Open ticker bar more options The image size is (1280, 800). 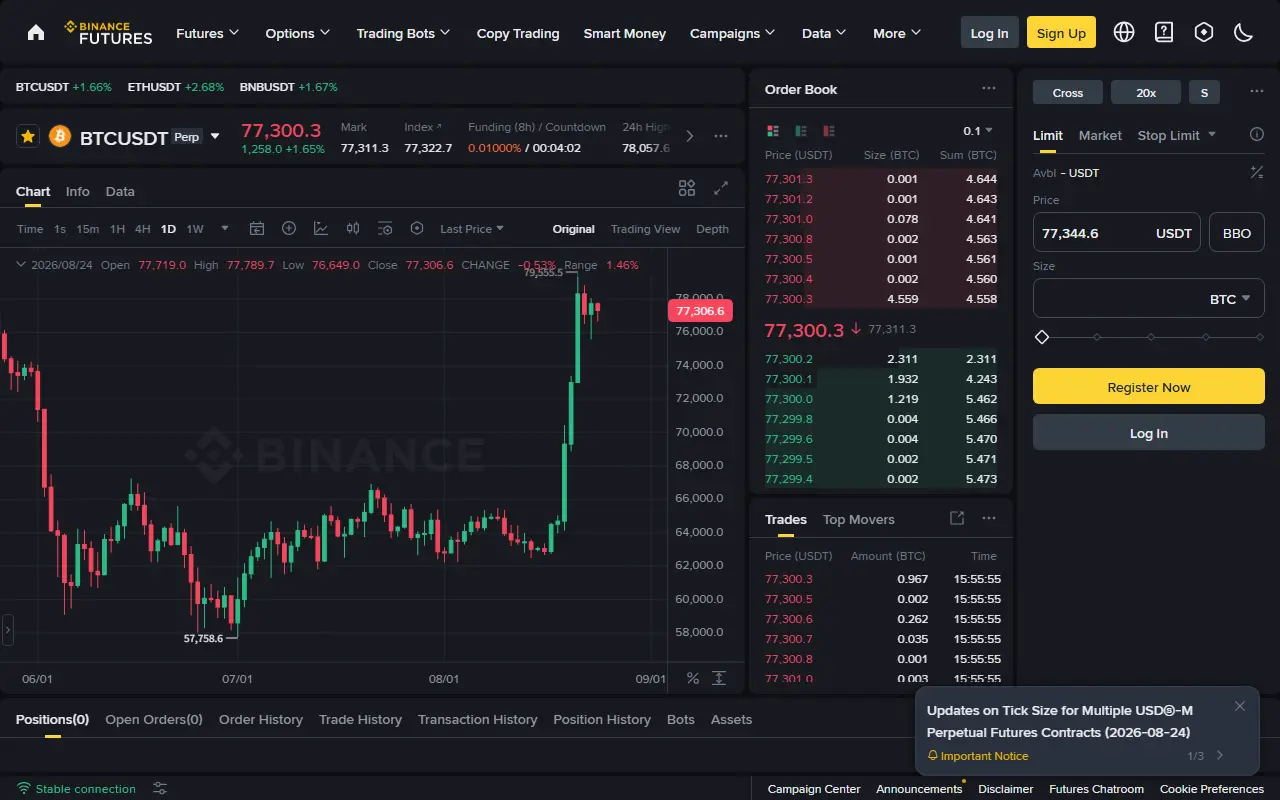[x=719, y=136]
